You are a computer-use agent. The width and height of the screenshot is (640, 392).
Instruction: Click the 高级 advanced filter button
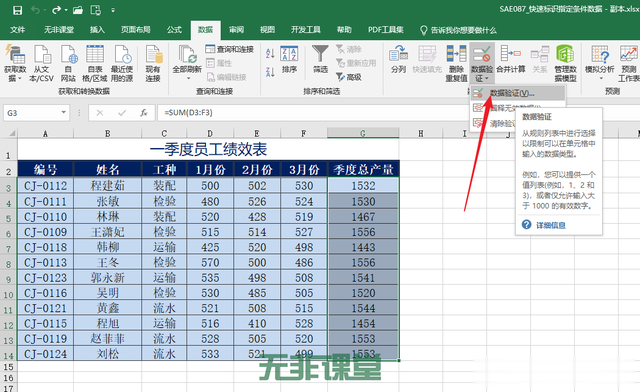(x=349, y=77)
